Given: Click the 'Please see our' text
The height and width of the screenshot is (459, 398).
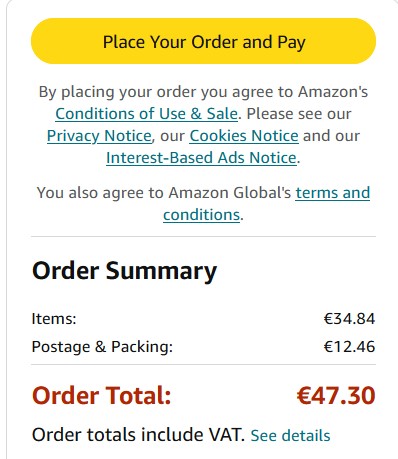Looking at the screenshot, I should (x=299, y=114).
